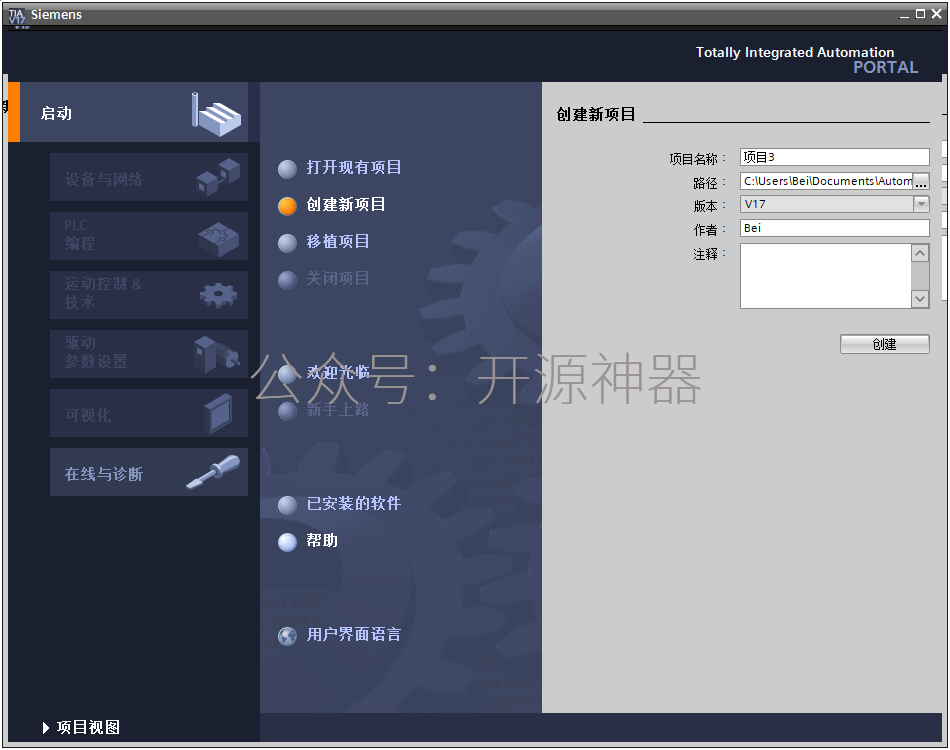Open 新手上路 entry
950x750 pixels.
pyautogui.click(x=338, y=410)
